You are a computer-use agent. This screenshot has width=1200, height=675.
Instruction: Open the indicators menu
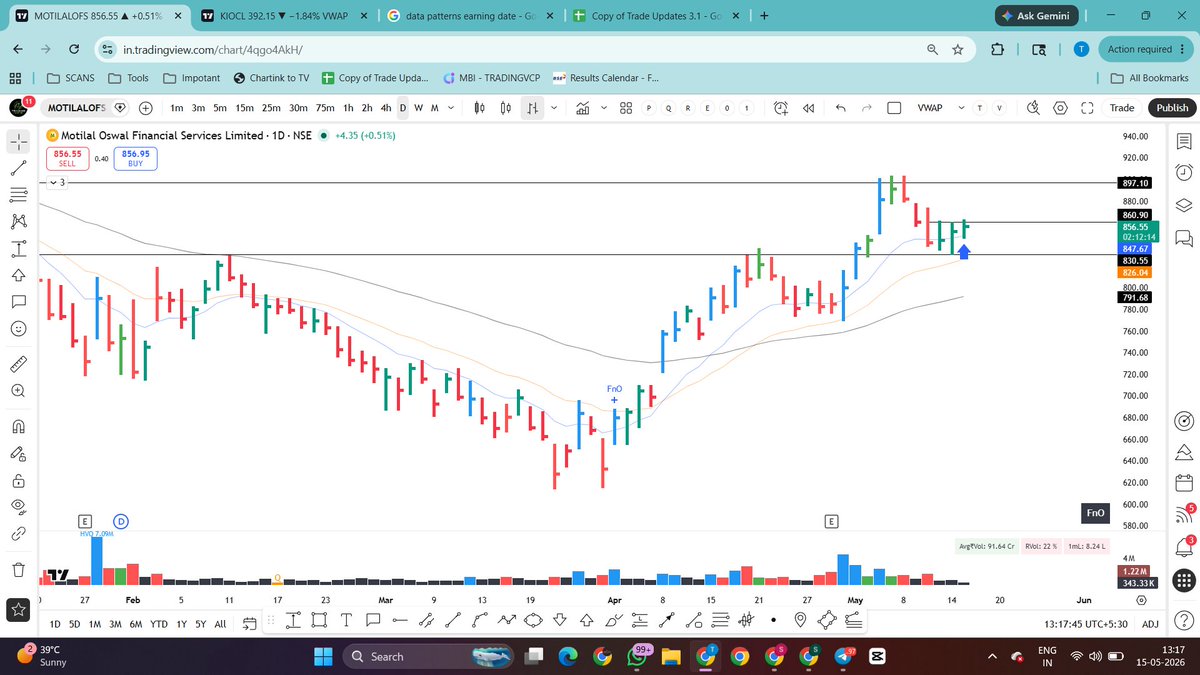[x=582, y=108]
